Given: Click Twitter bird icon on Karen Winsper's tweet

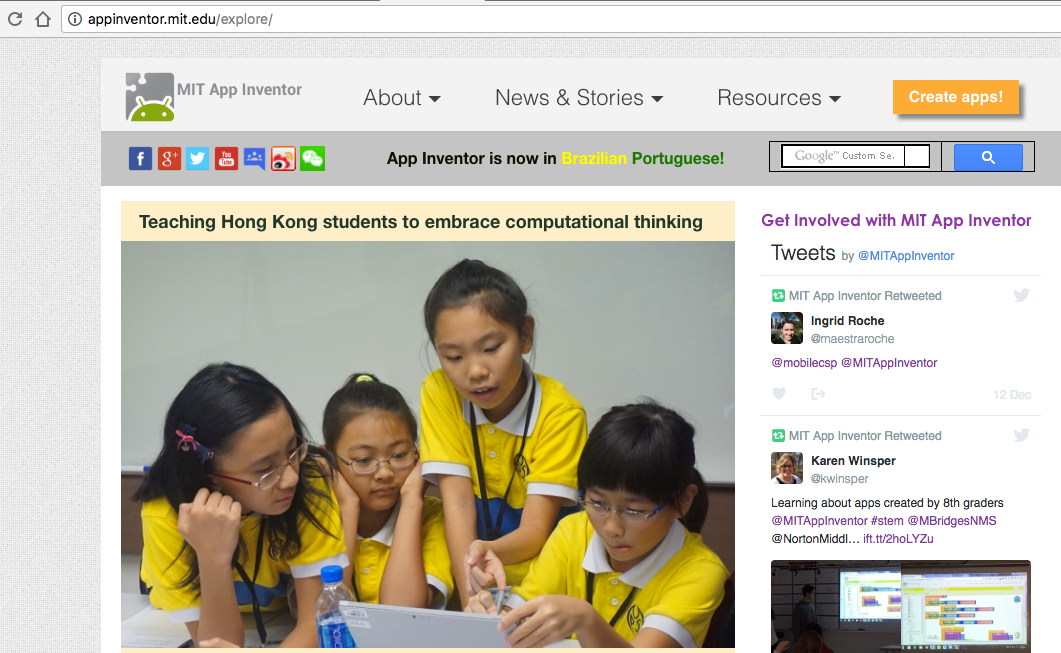Looking at the screenshot, I should pos(1022,435).
